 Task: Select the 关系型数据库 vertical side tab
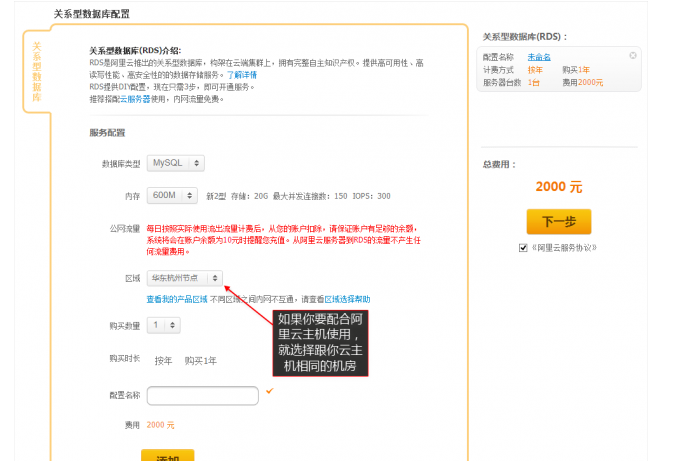point(37,72)
